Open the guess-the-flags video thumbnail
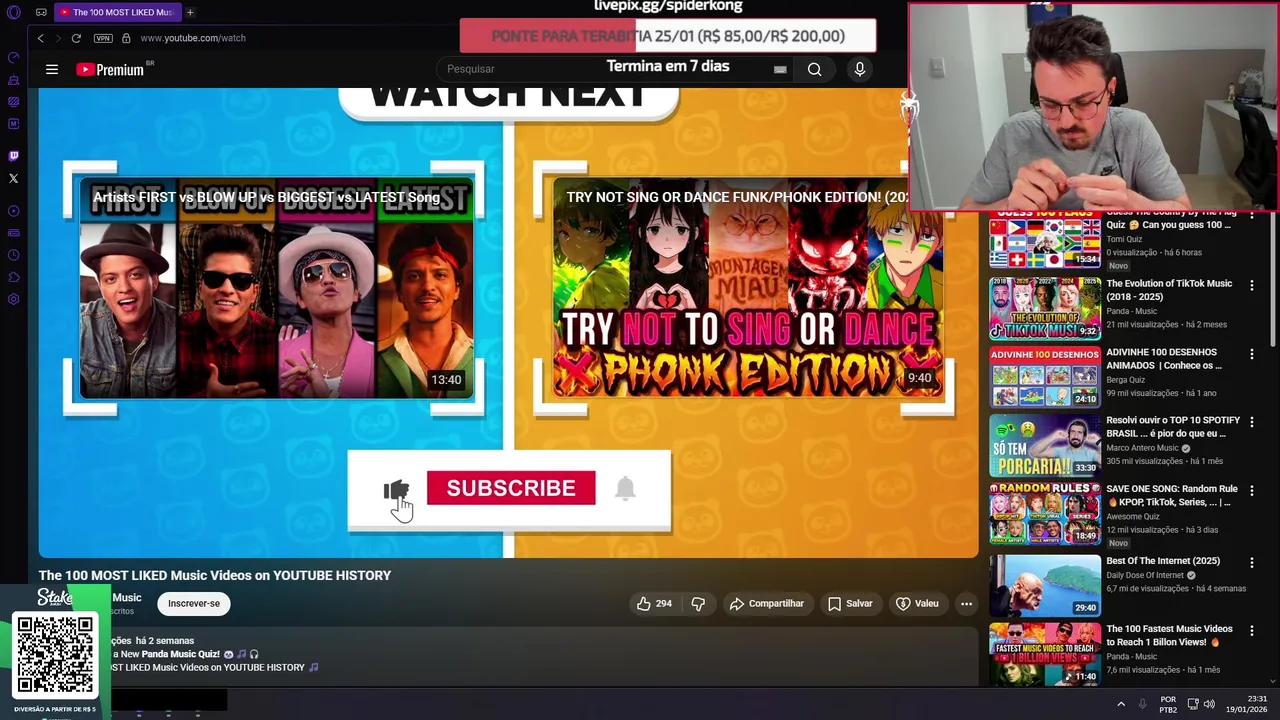 click(x=1045, y=240)
